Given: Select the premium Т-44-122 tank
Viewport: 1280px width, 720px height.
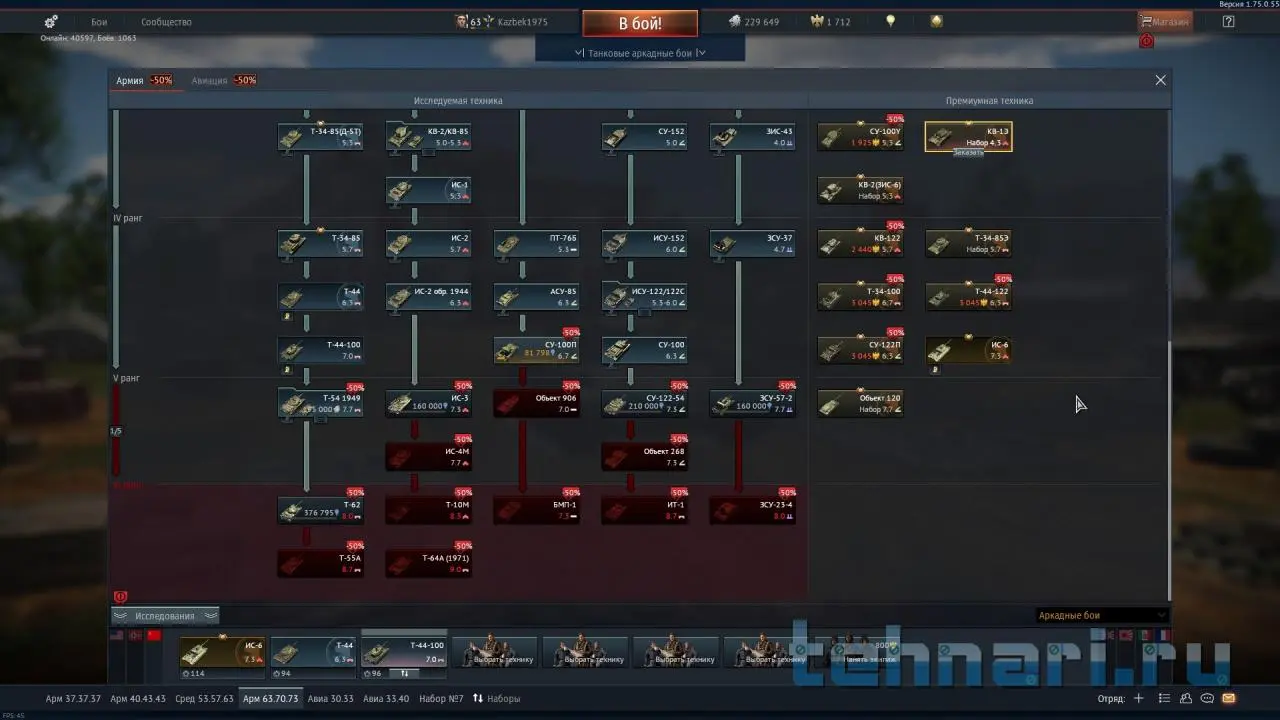Looking at the screenshot, I should coord(968,297).
